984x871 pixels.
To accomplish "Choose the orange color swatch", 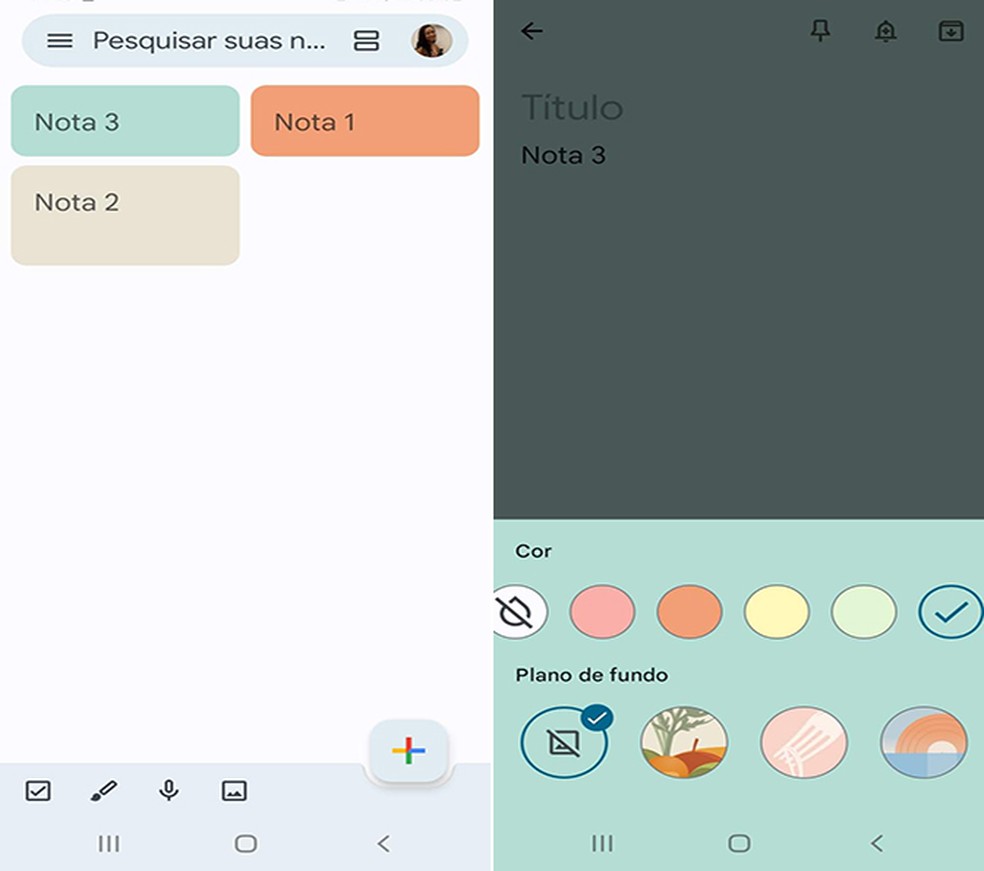I will [689, 612].
